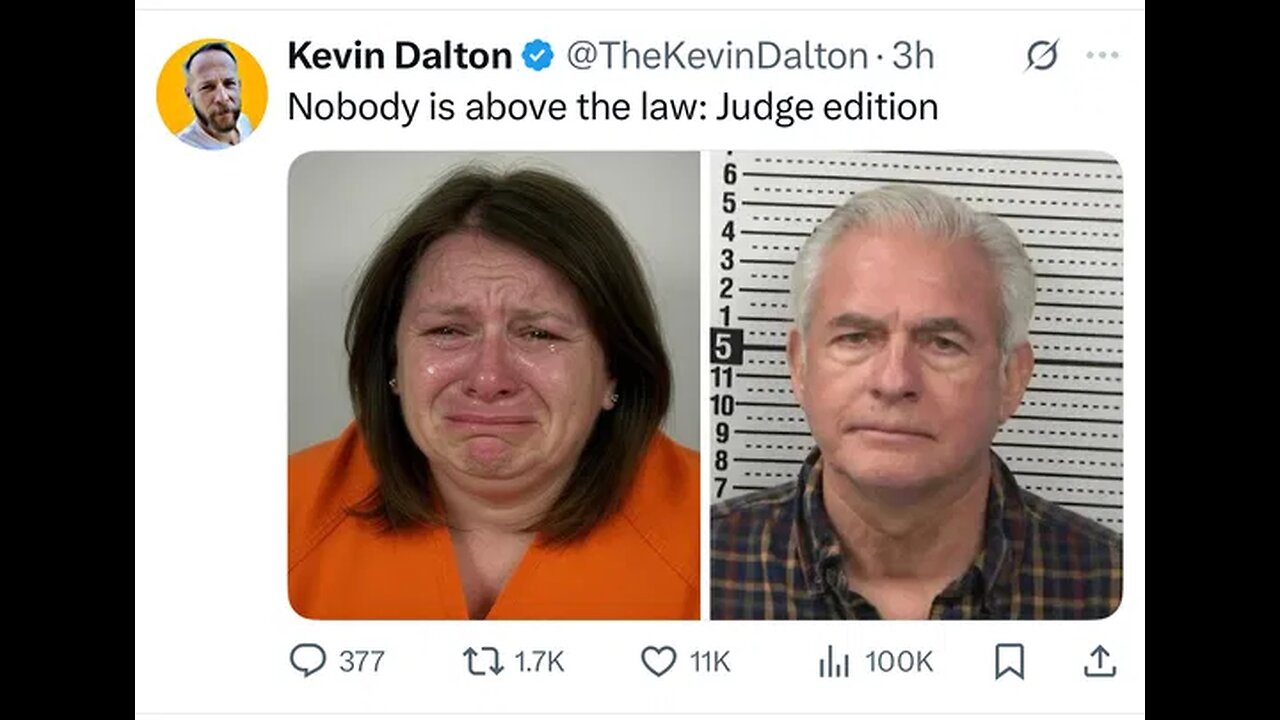
Task: Open the @TheKevinDalton handle link
Action: tap(717, 56)
